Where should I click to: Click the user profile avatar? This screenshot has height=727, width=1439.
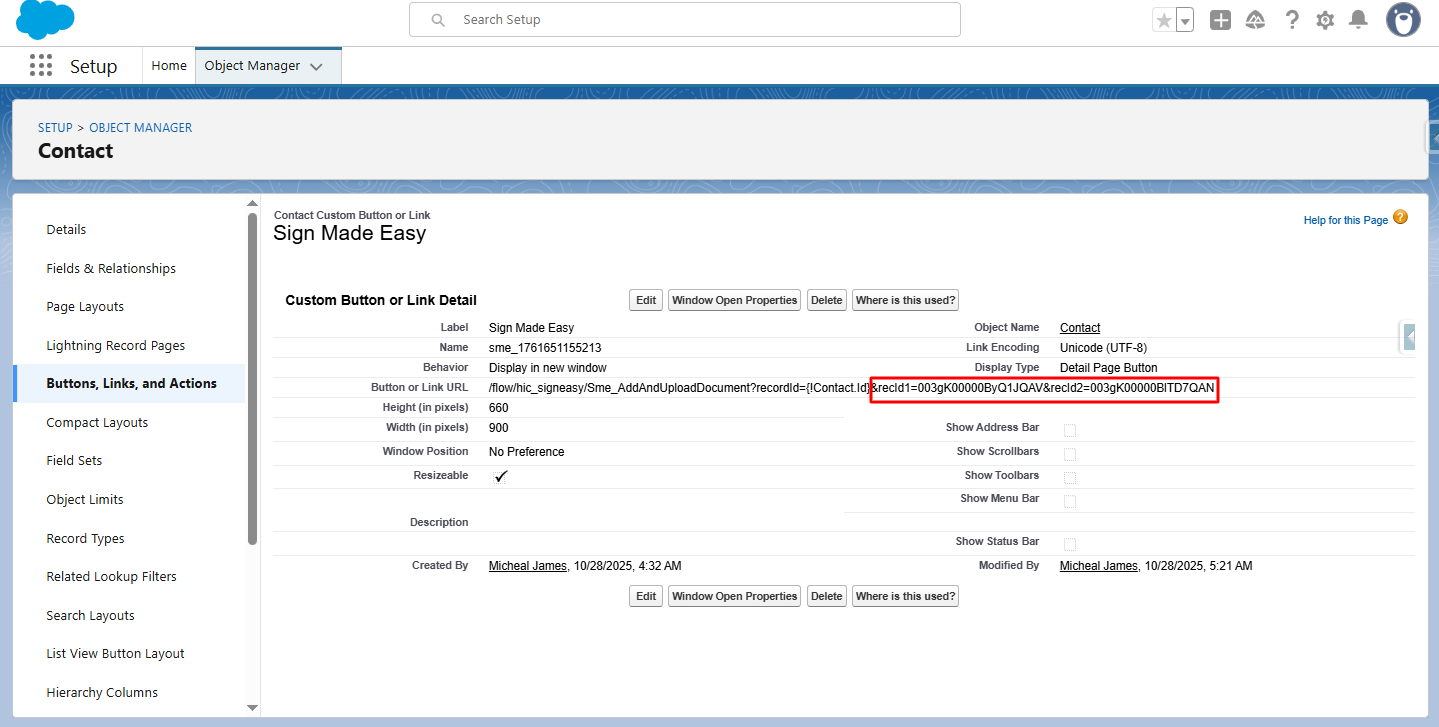pos(1403,20)
